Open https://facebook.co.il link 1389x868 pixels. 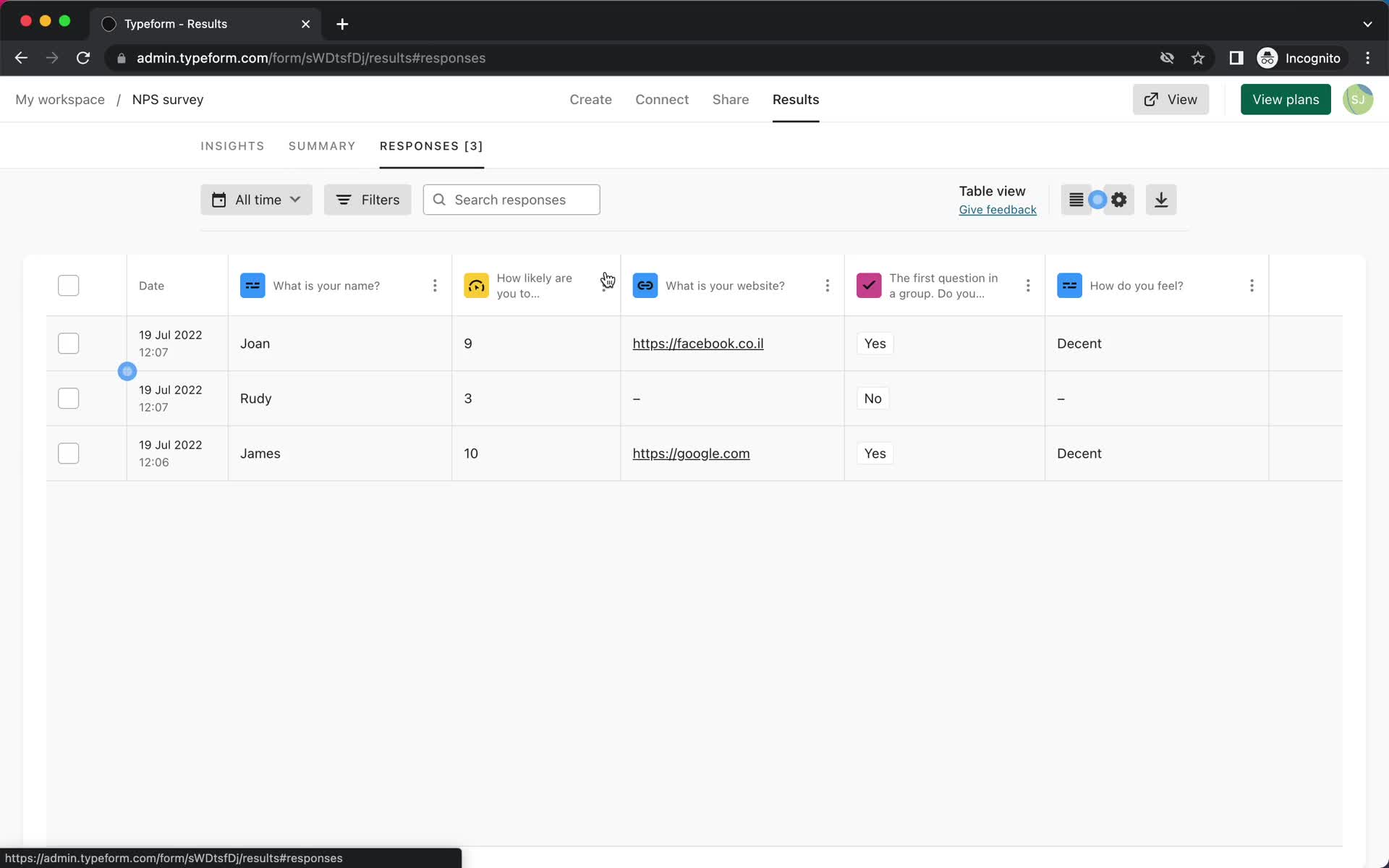click(x=698, y=343)
